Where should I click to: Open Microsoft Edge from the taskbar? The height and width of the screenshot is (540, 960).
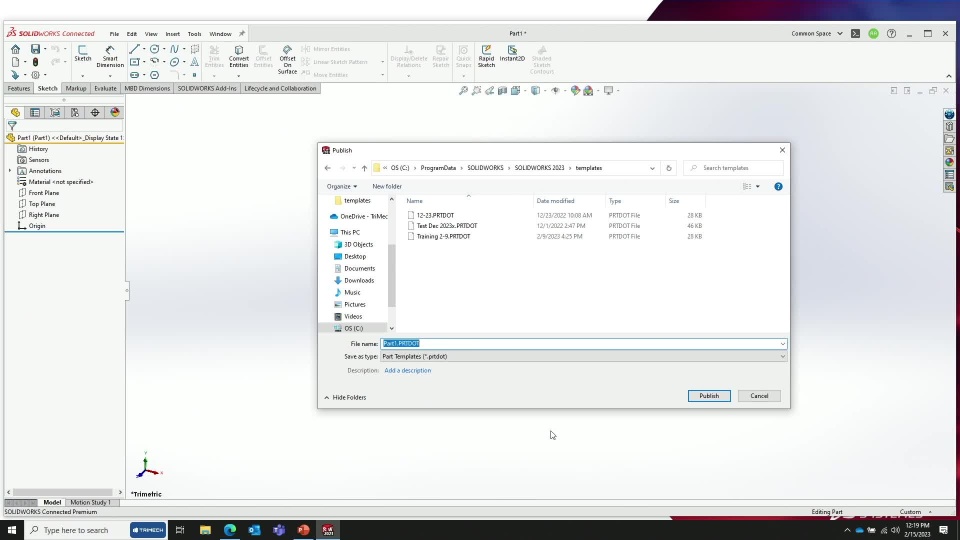230,530
